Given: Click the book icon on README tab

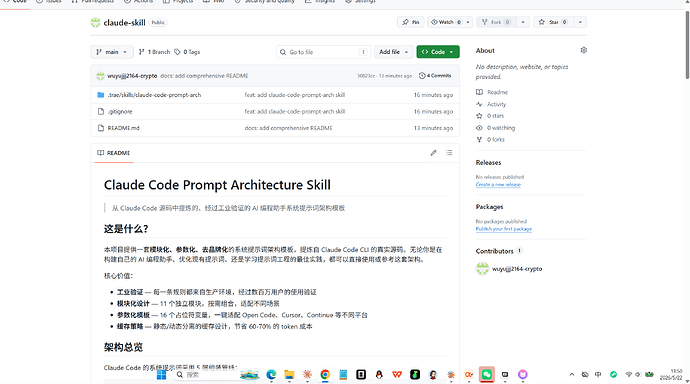Looking at the screenshot, I should tap(100, 153).
